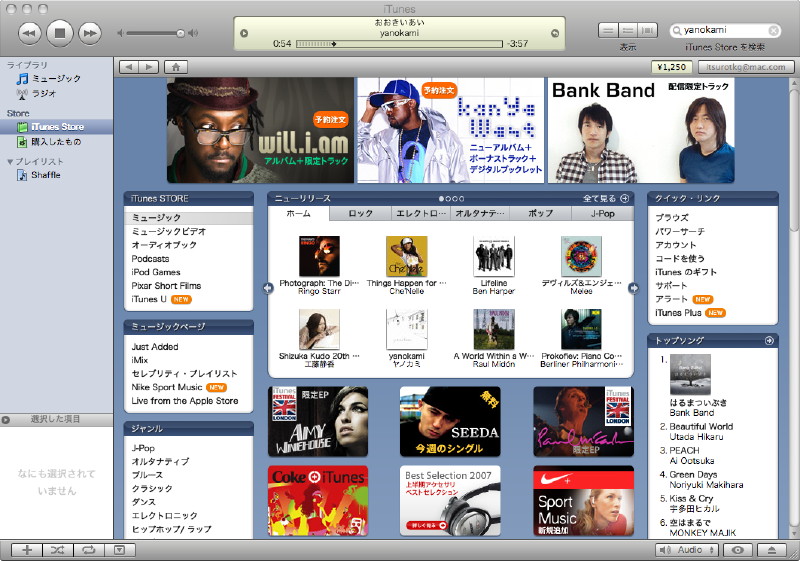Show previous page of new releases
Screen dimensions: 800x561
pyautogui.click(x=268, y=288)
